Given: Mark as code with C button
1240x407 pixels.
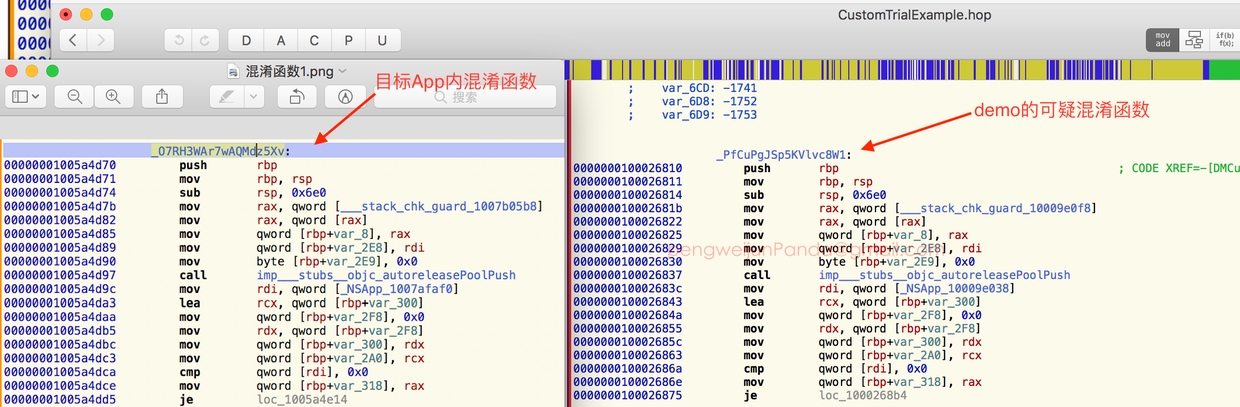Looking at the screenshot, I should tap(315, 40).
